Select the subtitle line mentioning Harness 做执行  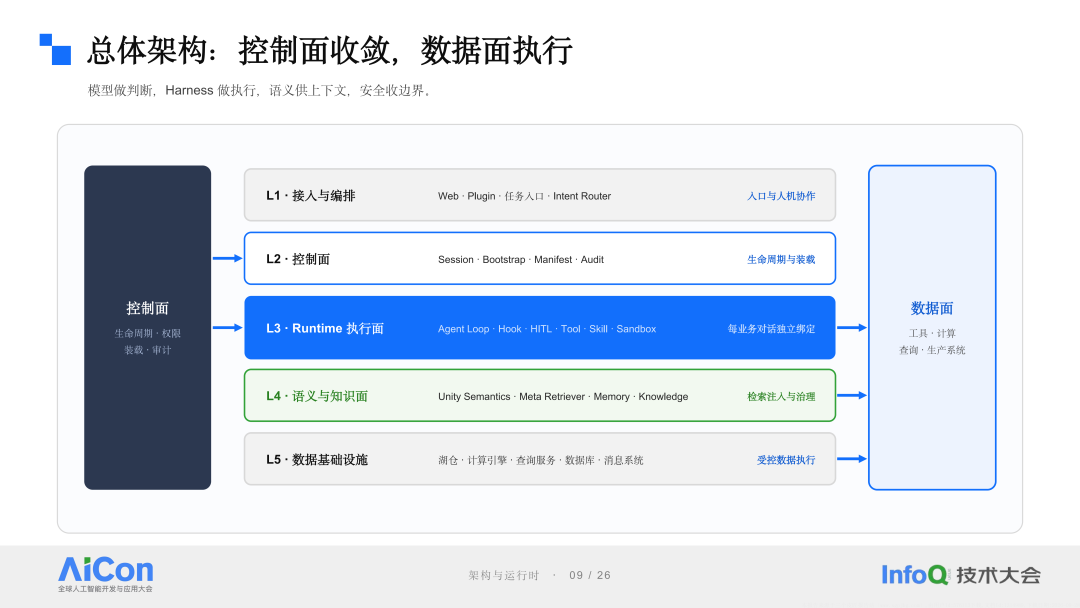click(x=259, y=90)
